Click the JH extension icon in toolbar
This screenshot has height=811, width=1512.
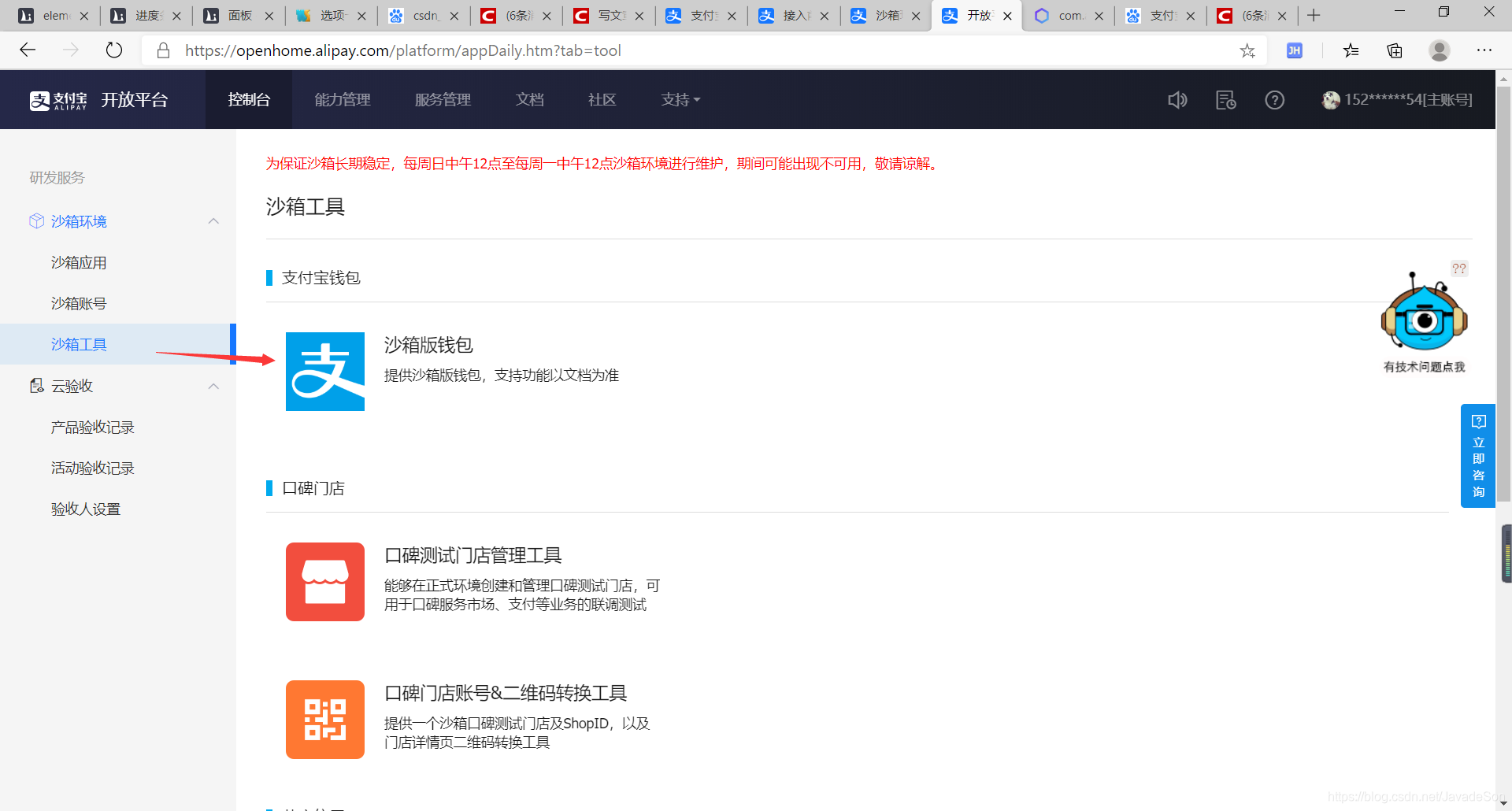(x=1294, y=50)
